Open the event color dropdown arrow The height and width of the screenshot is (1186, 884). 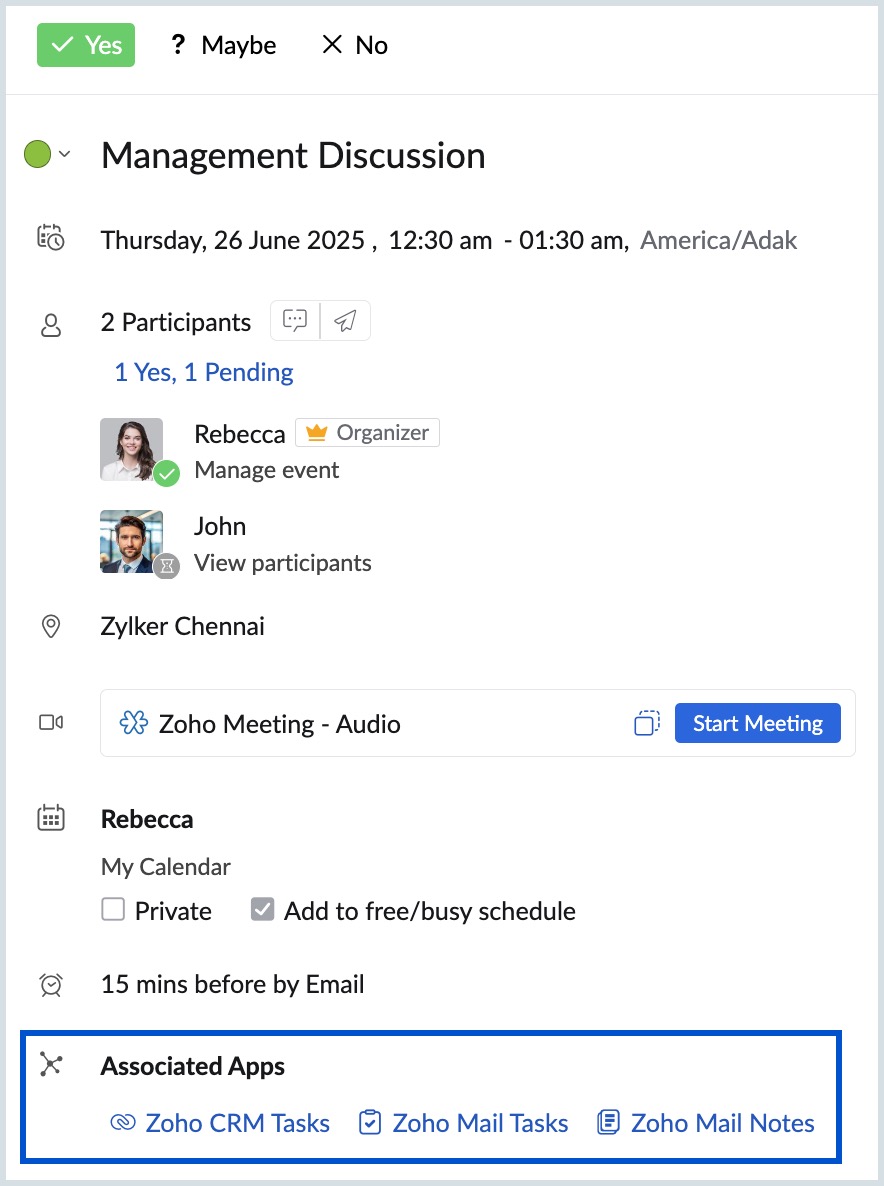pos(65,154)
